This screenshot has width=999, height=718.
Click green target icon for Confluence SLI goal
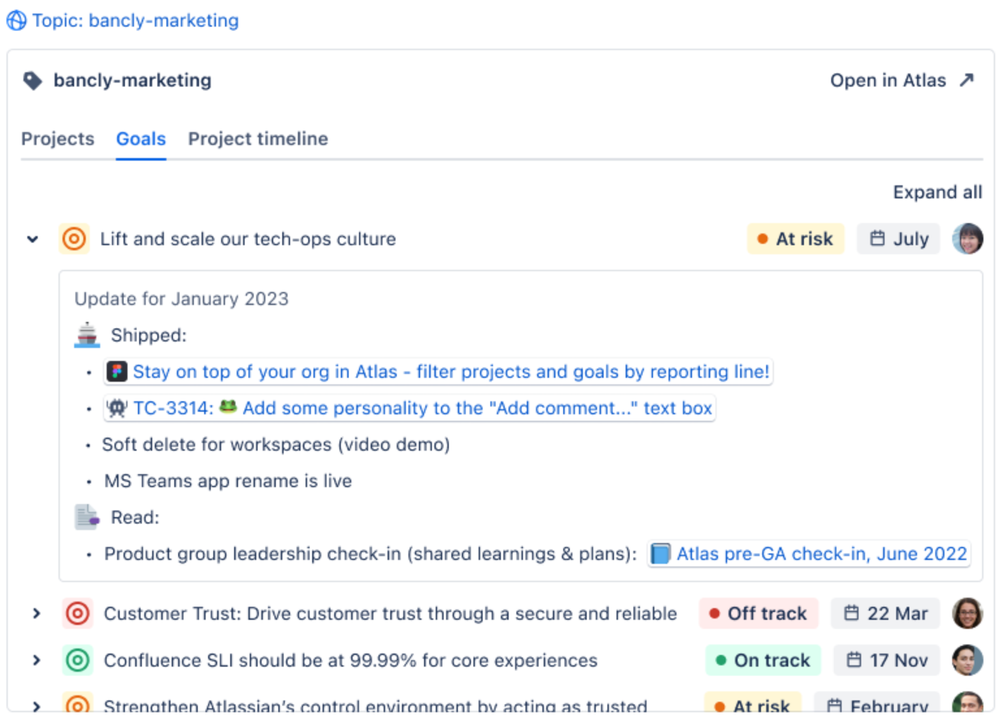[78, 661]
